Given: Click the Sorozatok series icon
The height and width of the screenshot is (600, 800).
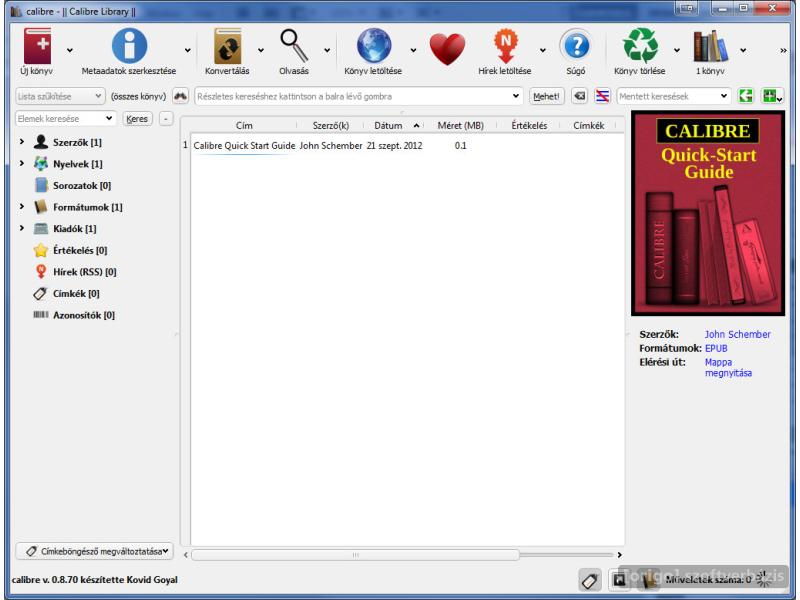Looking at the screenshot, I should [41, 185].
